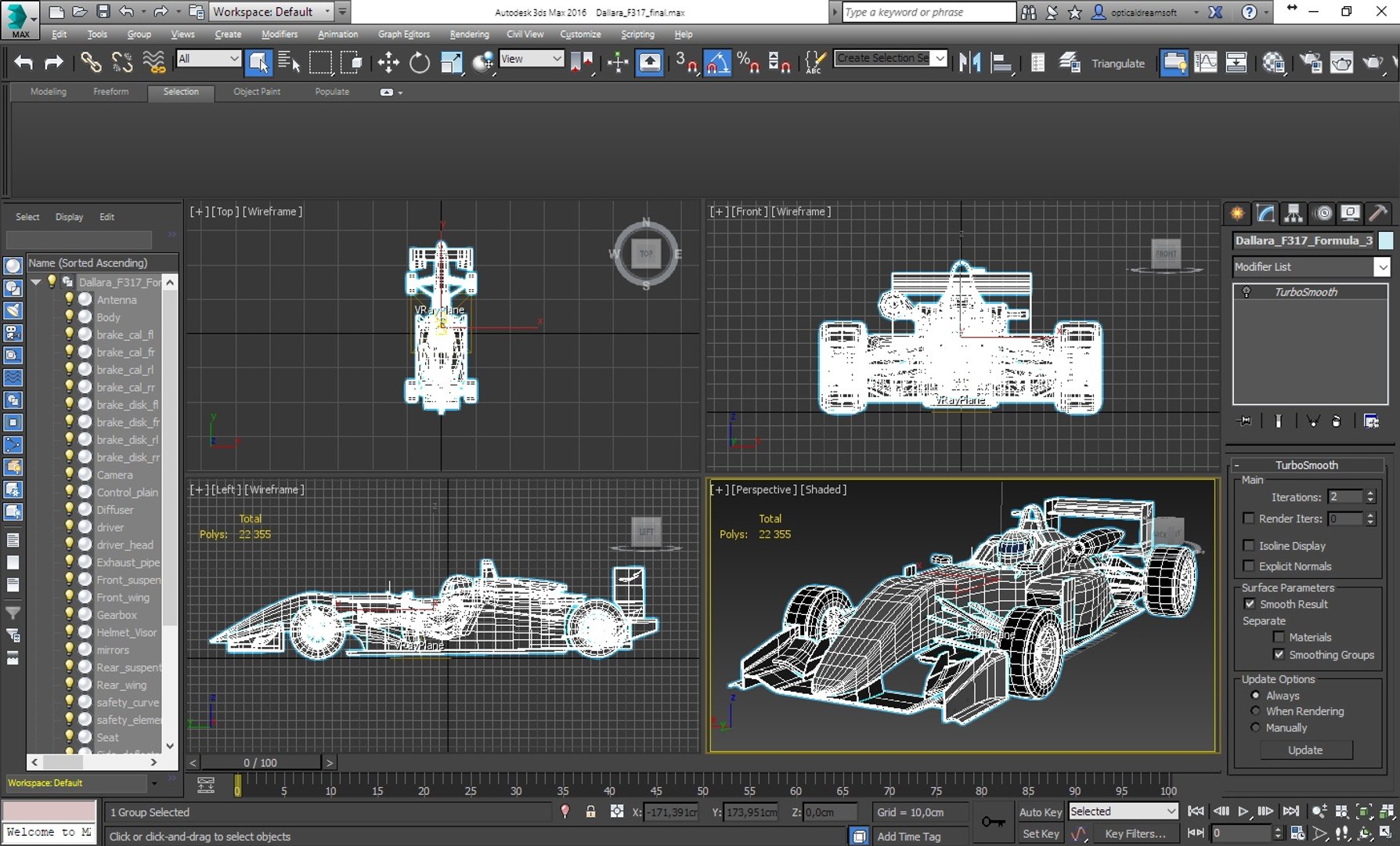
Task: Click Pin Stack icon under modifier stack
Action: tap(1244, 421)
